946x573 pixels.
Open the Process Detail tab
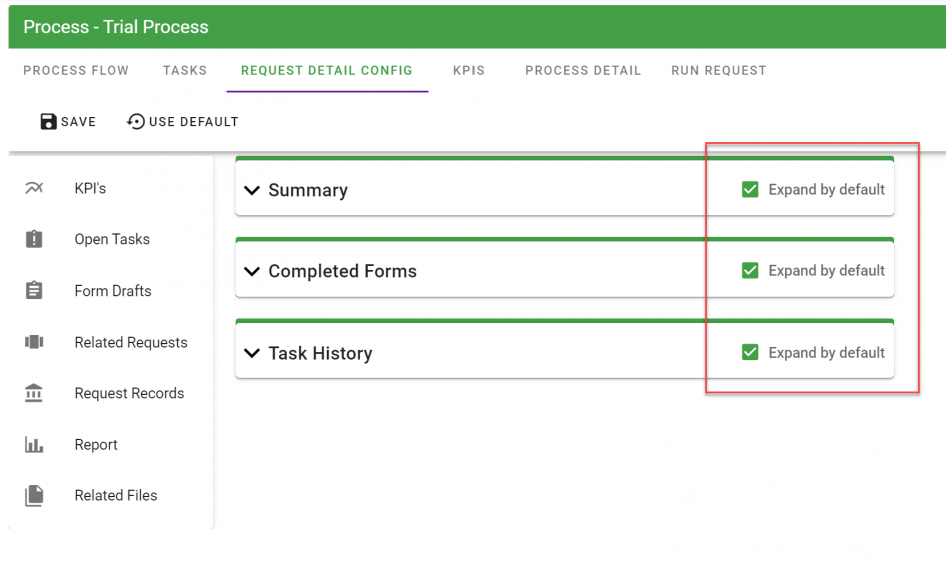583,71
